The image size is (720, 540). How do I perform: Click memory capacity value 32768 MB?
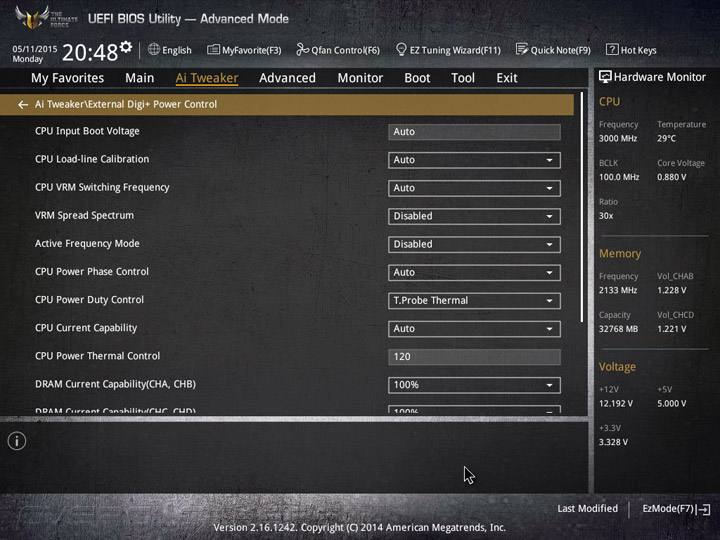point(618,329)
